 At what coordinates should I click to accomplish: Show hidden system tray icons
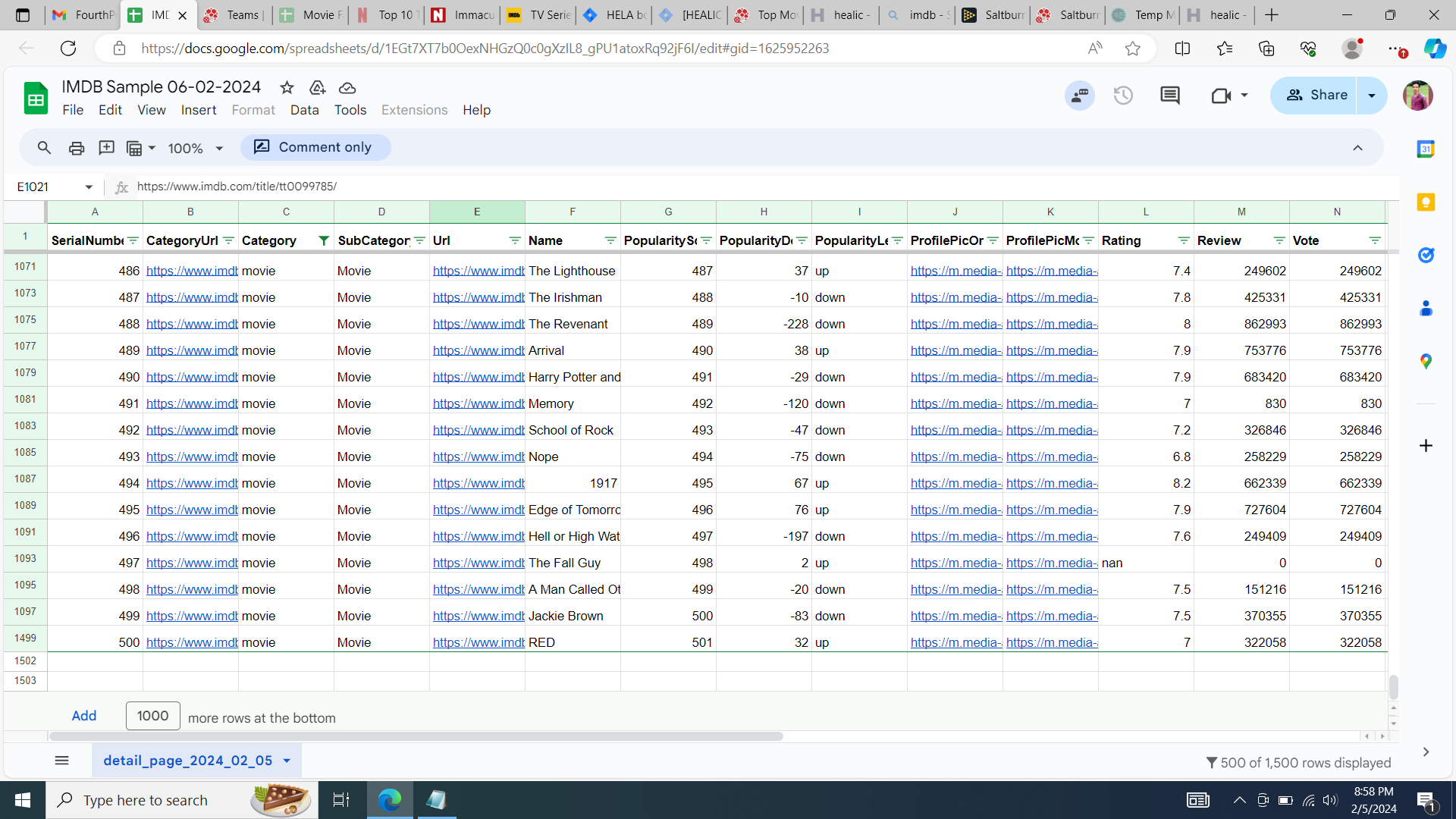tap(1239, 800)
